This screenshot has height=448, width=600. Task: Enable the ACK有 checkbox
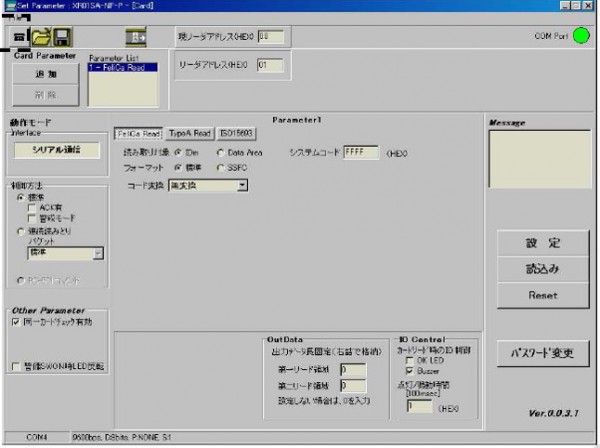pyautogui.click(x=31, y=206)
